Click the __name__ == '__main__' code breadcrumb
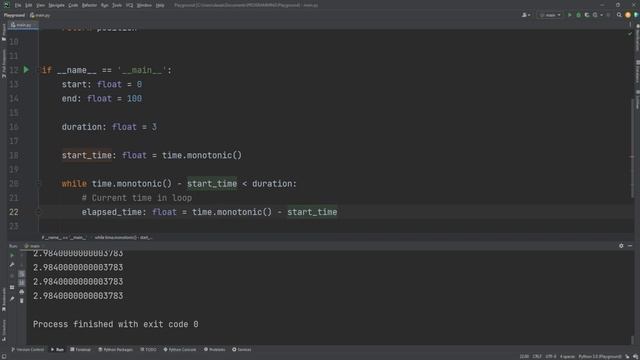Viewport: 640px width, 360px height. (x=64, y=237)
